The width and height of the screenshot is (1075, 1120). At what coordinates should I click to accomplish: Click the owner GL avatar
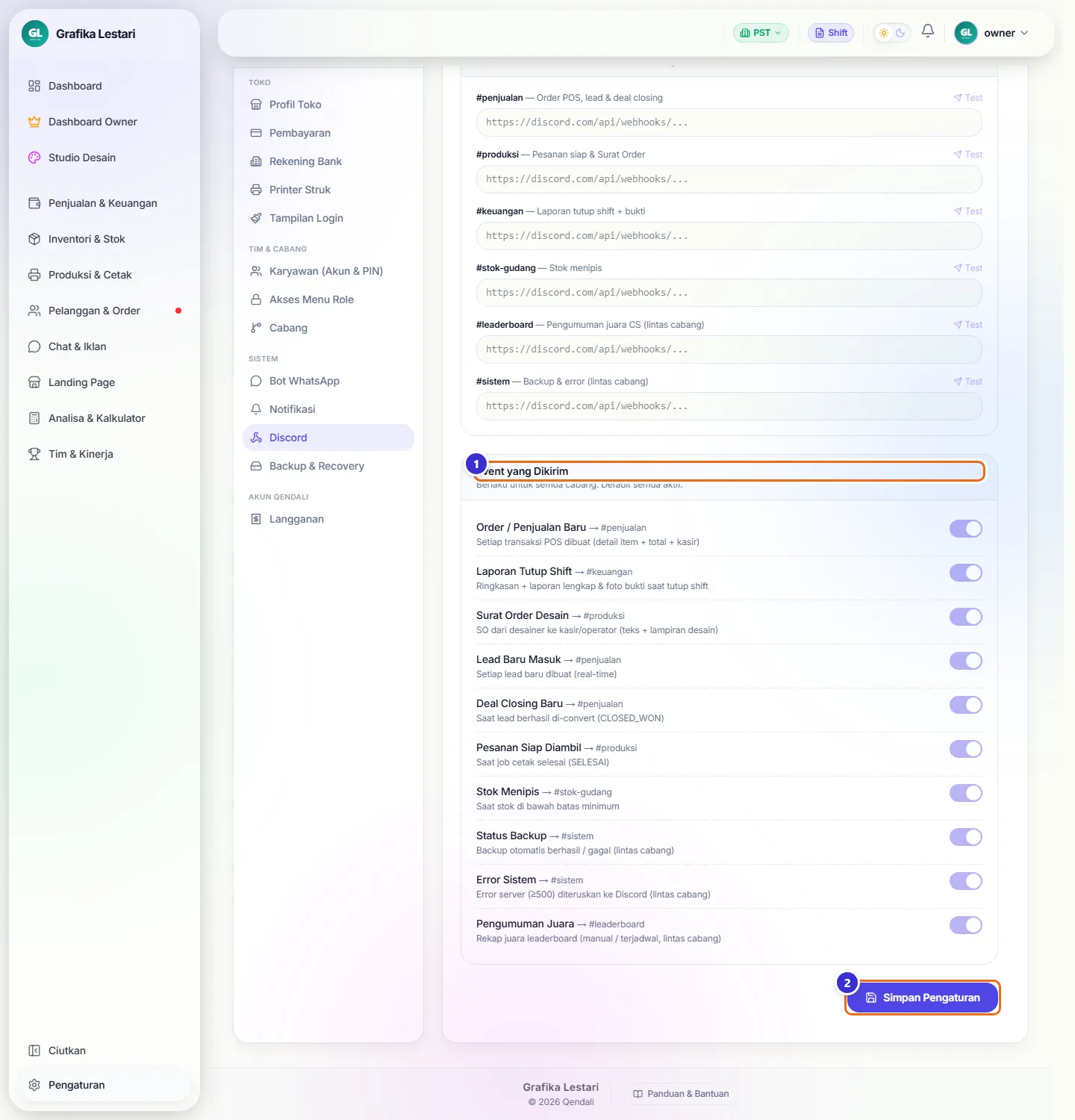pos(966,33)
